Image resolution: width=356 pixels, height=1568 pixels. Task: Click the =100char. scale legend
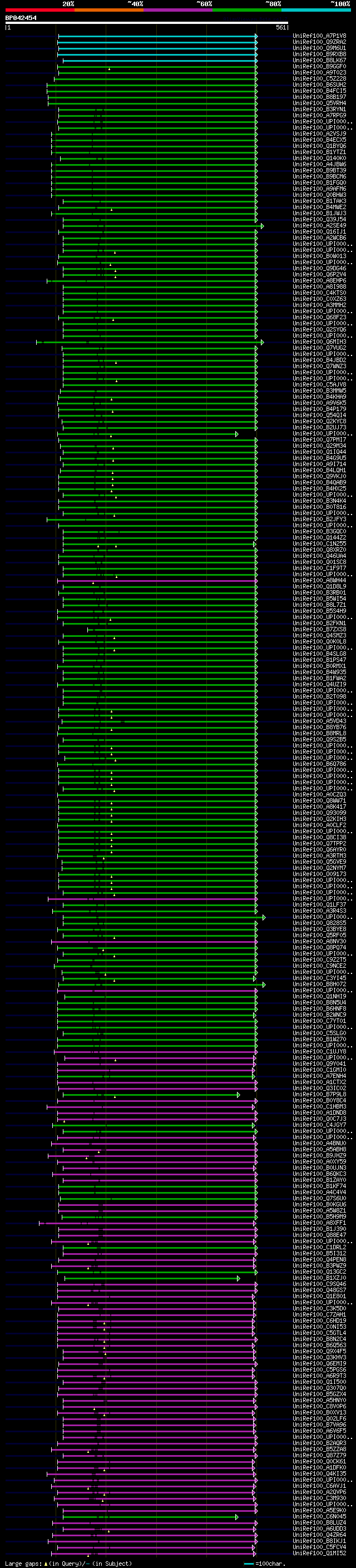[264, 1563]
